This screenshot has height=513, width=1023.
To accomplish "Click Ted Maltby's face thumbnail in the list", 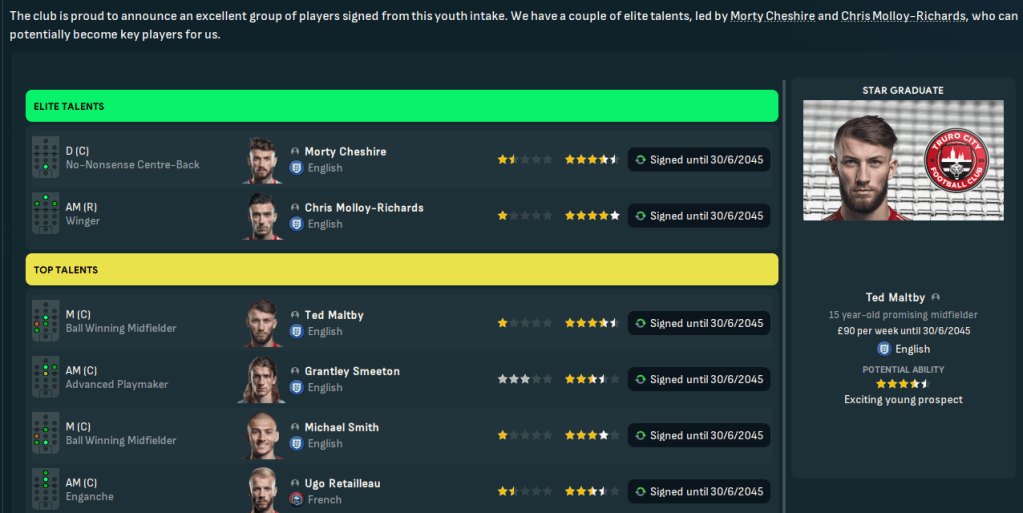I will pyautogui.click(x=263, y=323).
